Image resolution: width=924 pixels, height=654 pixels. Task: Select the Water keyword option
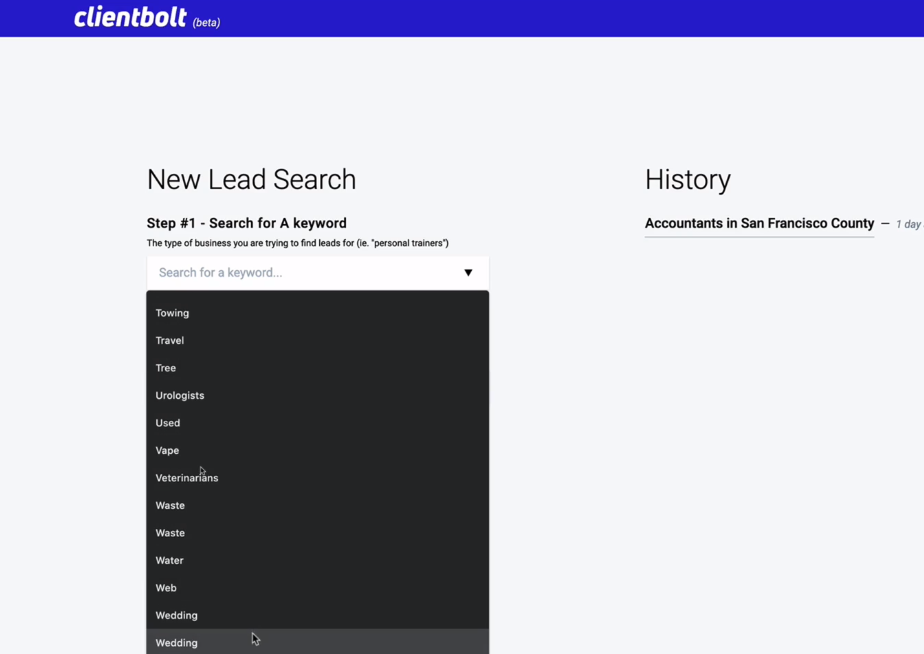[x=318, y=560]
